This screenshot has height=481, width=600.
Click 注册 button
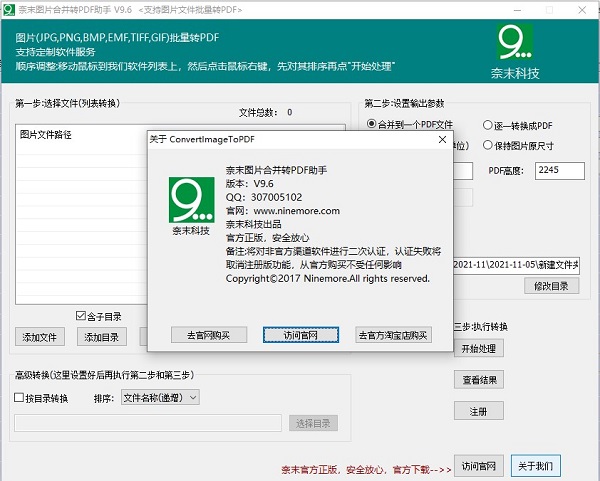point(479,411)
